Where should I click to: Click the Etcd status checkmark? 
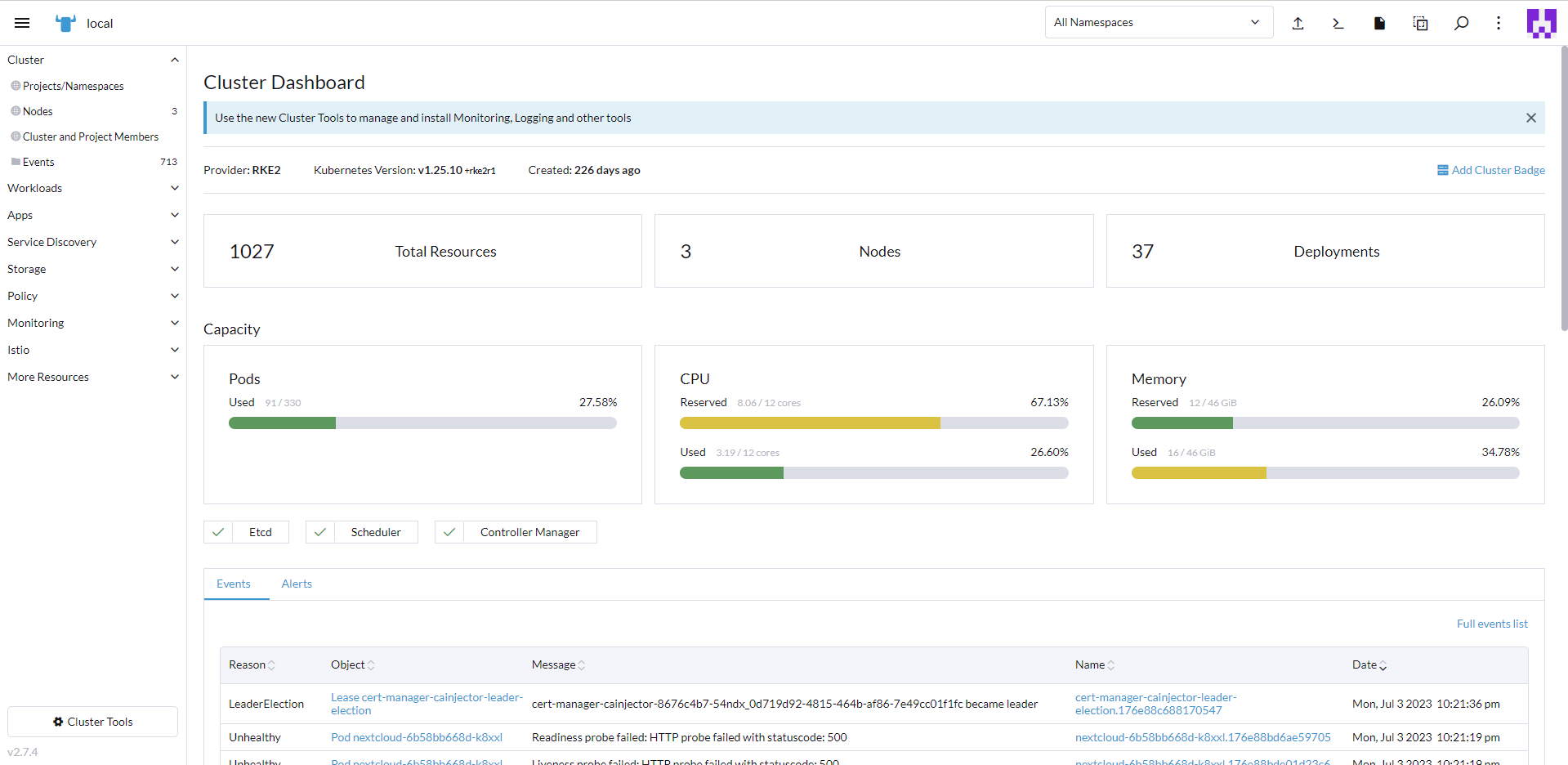[218, 532]
